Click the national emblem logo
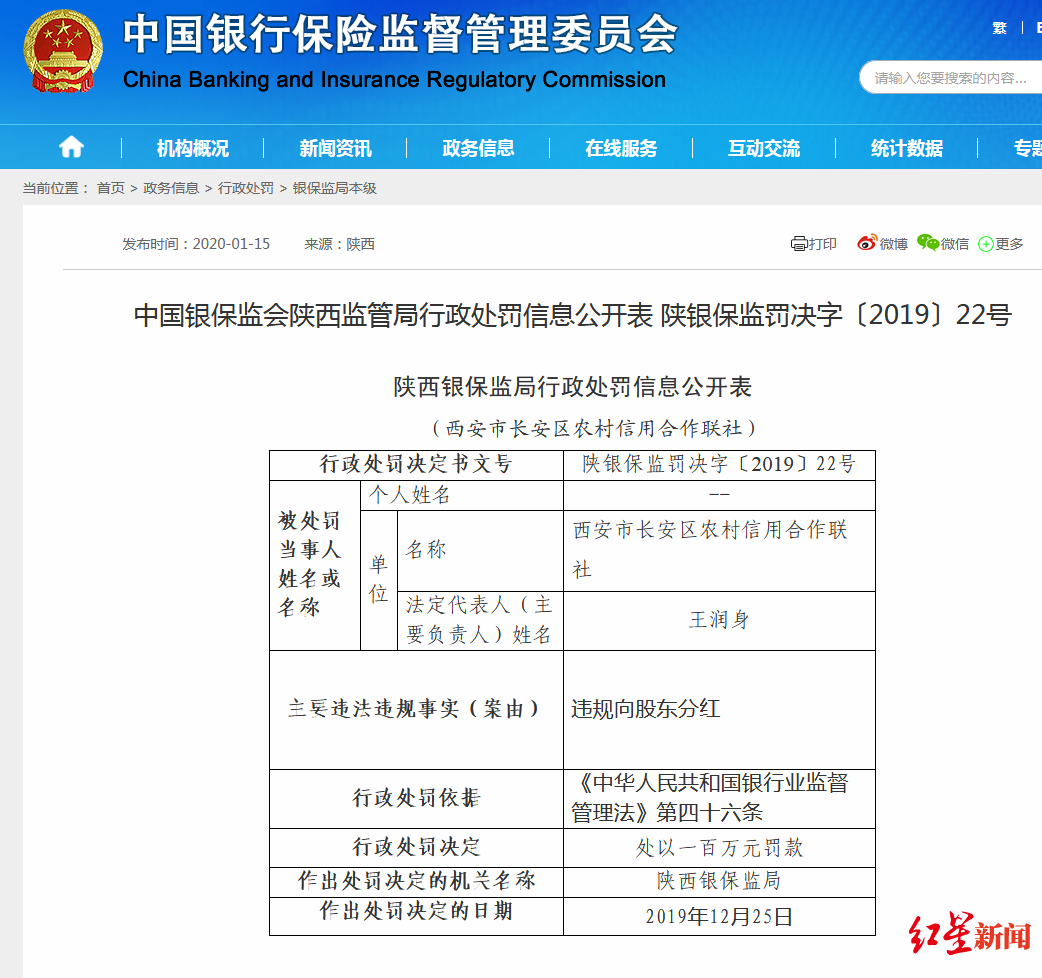 (x=63, y=50)
